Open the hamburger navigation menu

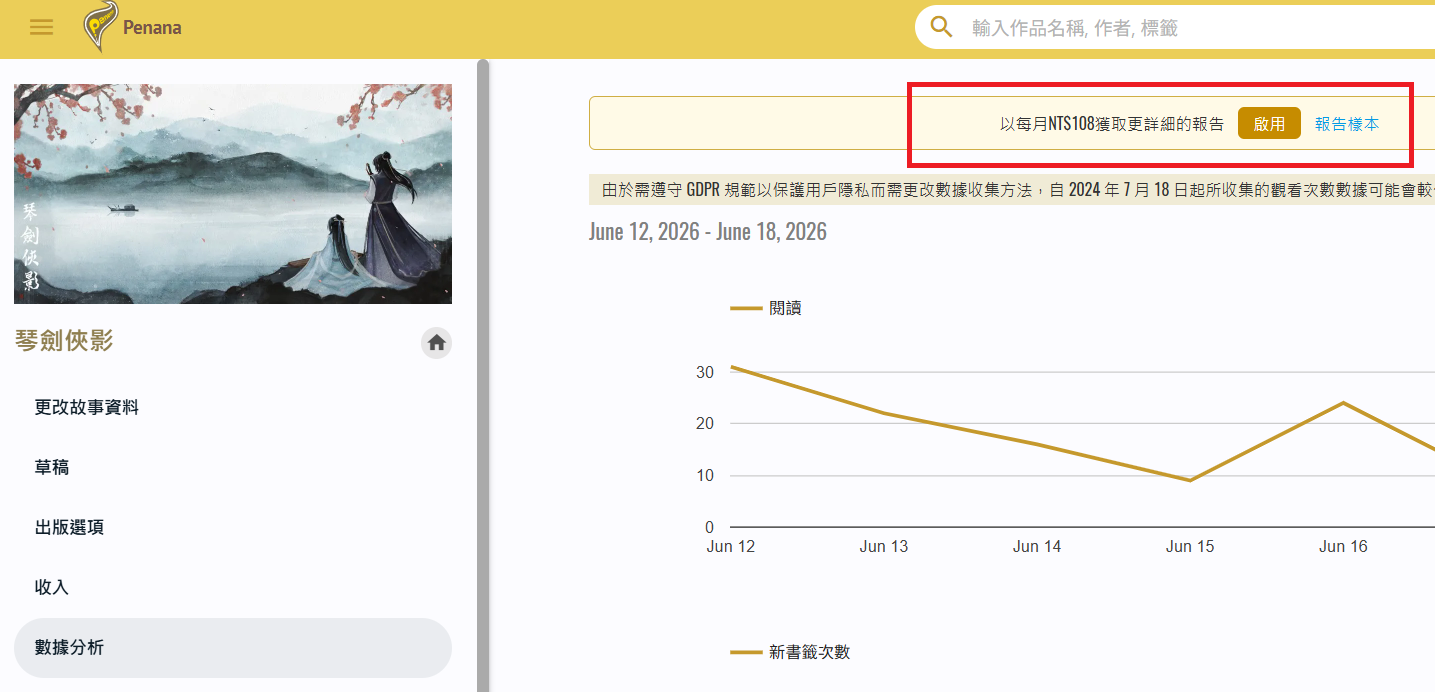click(x=41, y=27)
